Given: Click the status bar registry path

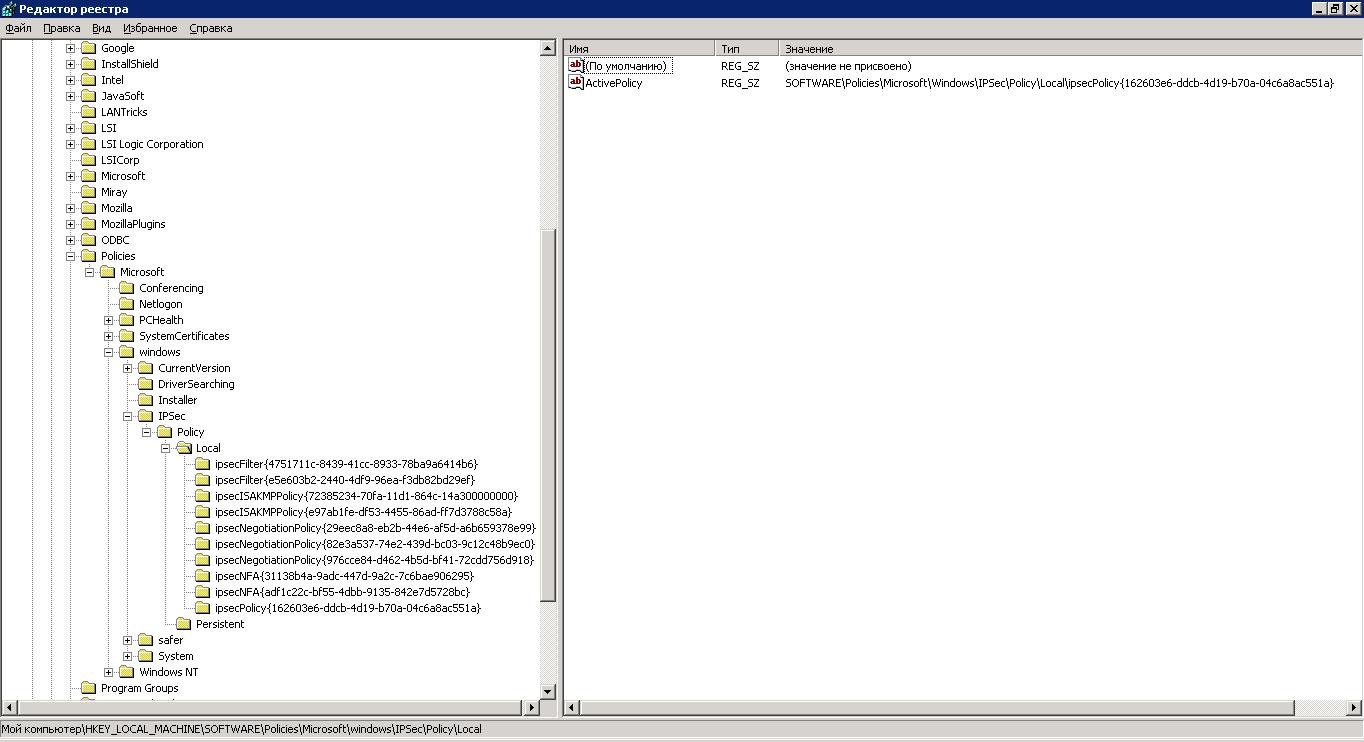Looking at the screenshot, I should click(242, 729).
